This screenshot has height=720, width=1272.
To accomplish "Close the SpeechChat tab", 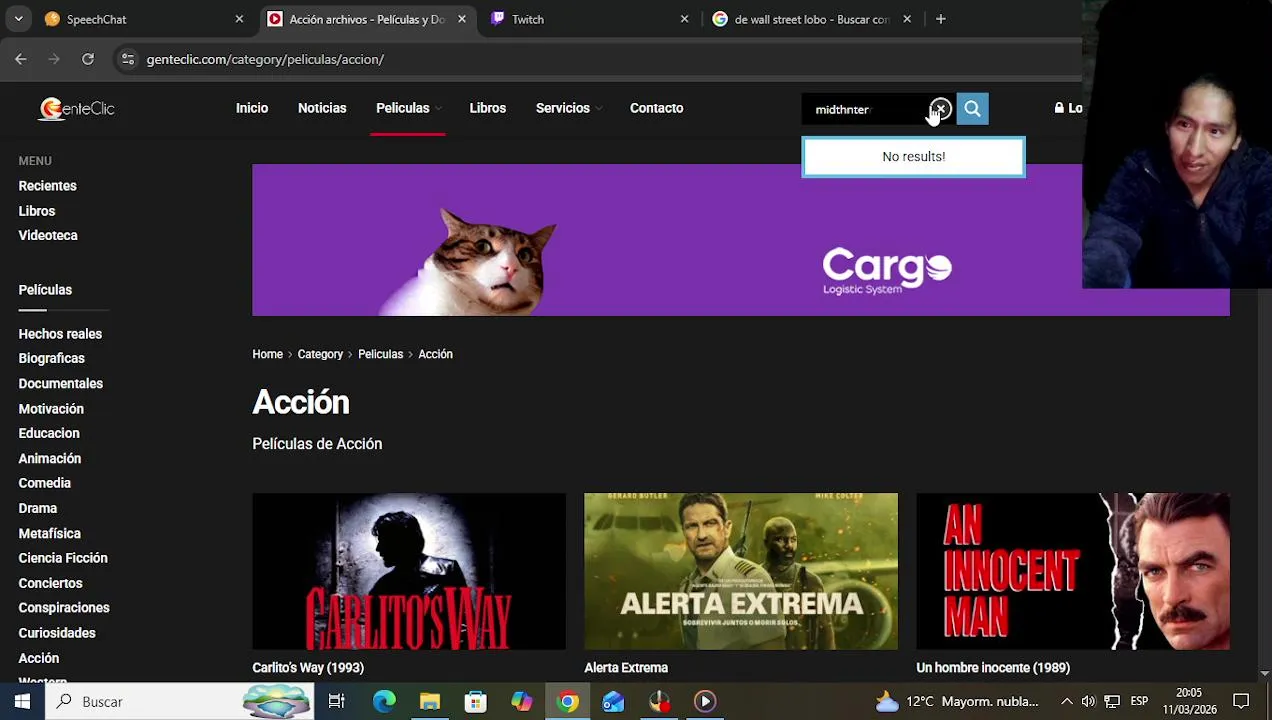I will tap(239, 19).
